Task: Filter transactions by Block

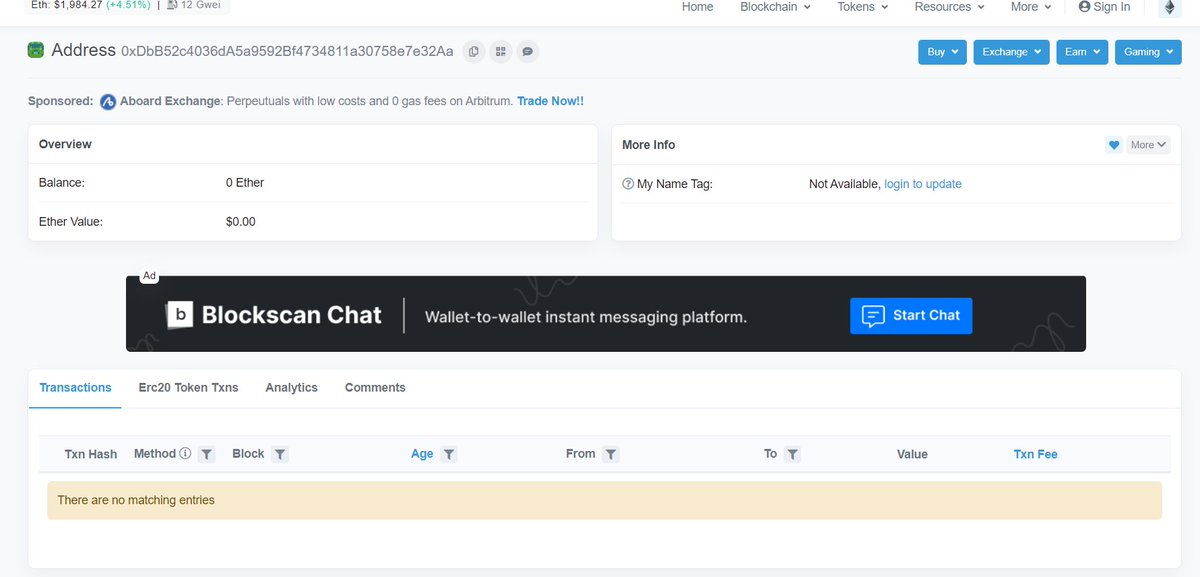Action: click(x=280, y=454)
